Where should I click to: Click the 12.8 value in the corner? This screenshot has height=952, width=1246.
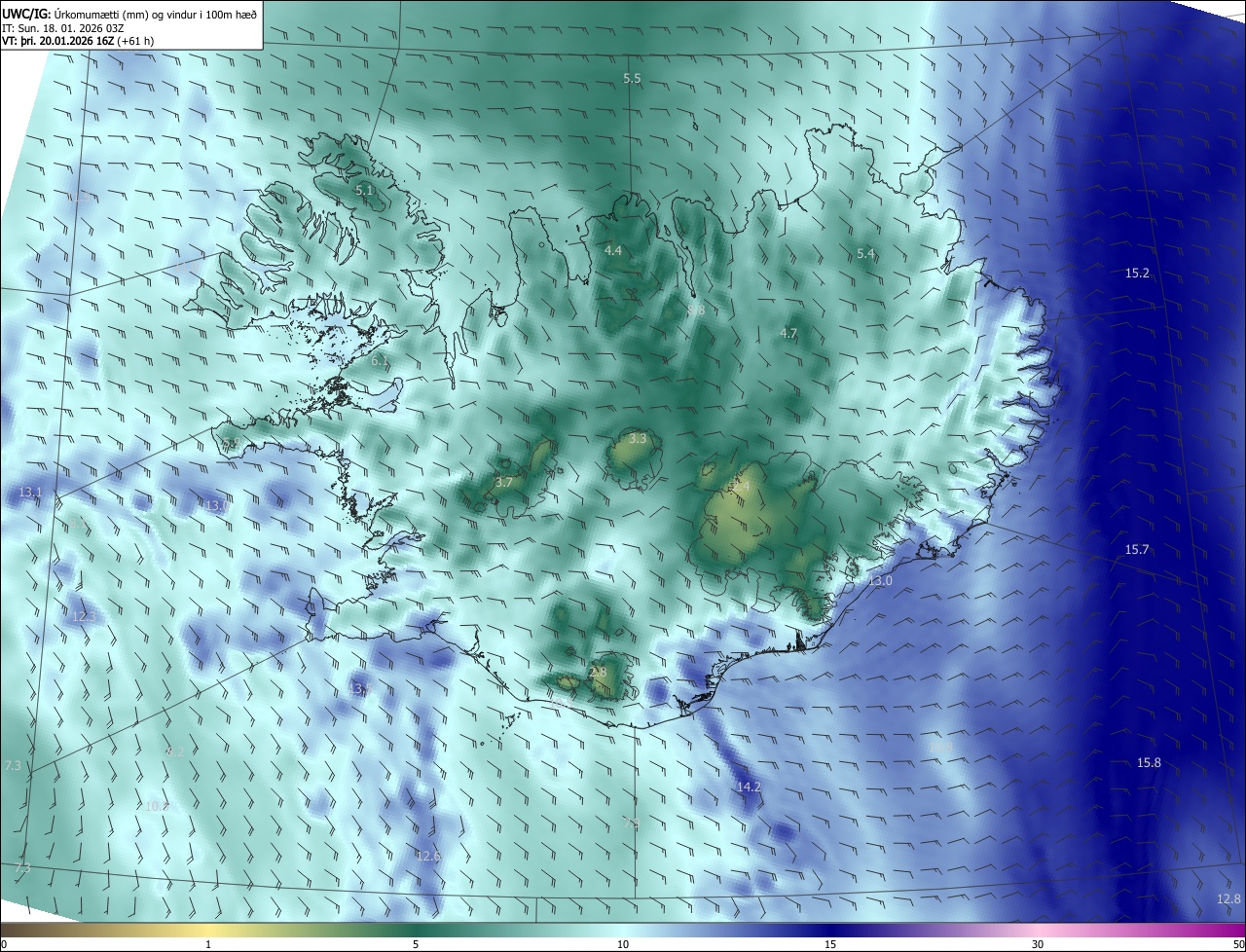click(1229, 898)
